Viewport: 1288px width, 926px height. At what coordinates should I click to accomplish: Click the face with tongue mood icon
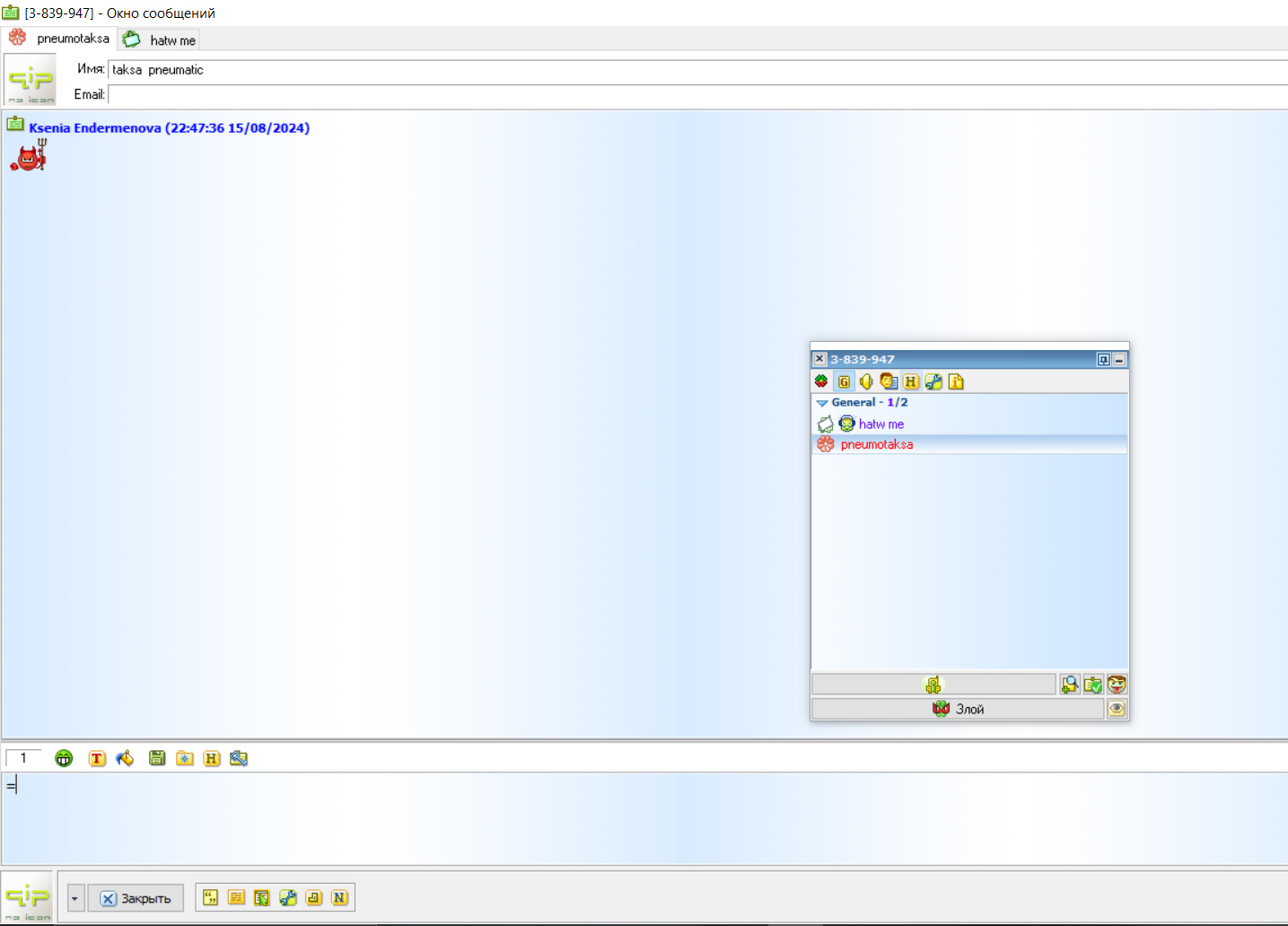click(x=1117, y=685)
